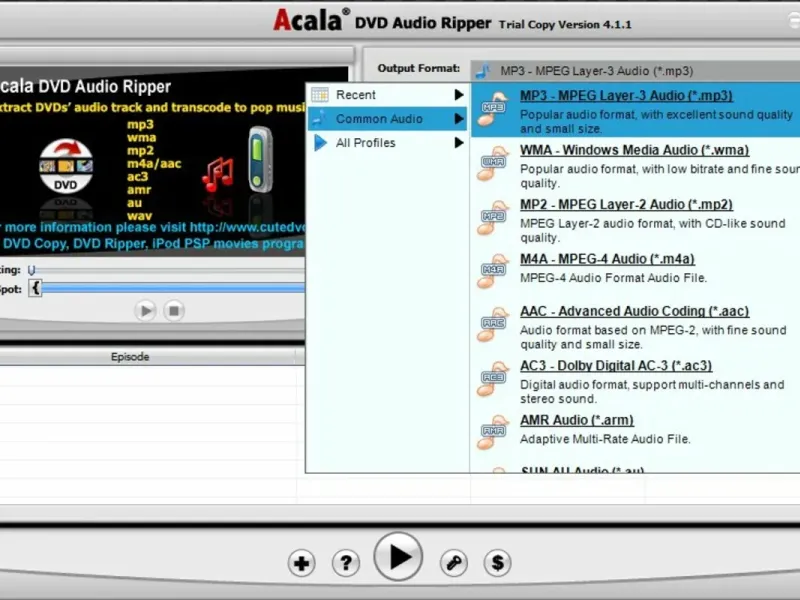Click the music note icon in Output Format box
Viewport: 800px width, 600px height.
[483, 71]
